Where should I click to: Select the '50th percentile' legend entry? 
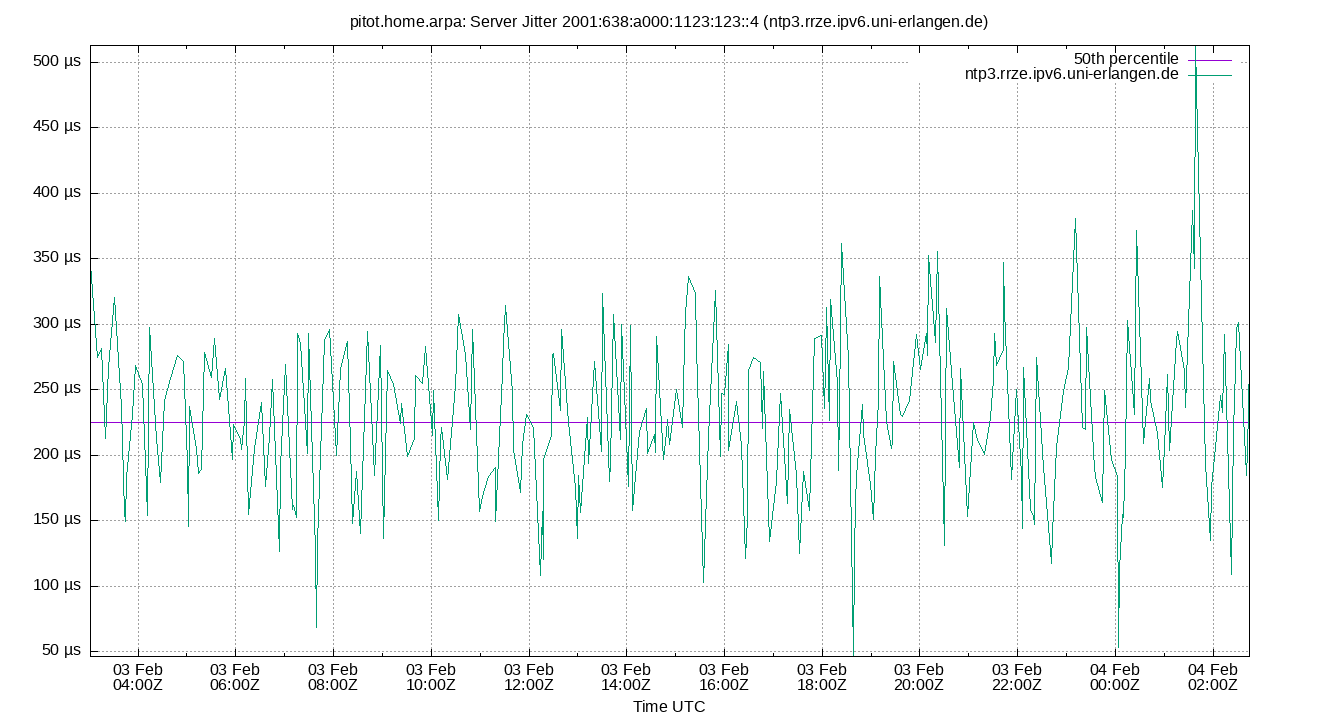tap(1126, 58)
